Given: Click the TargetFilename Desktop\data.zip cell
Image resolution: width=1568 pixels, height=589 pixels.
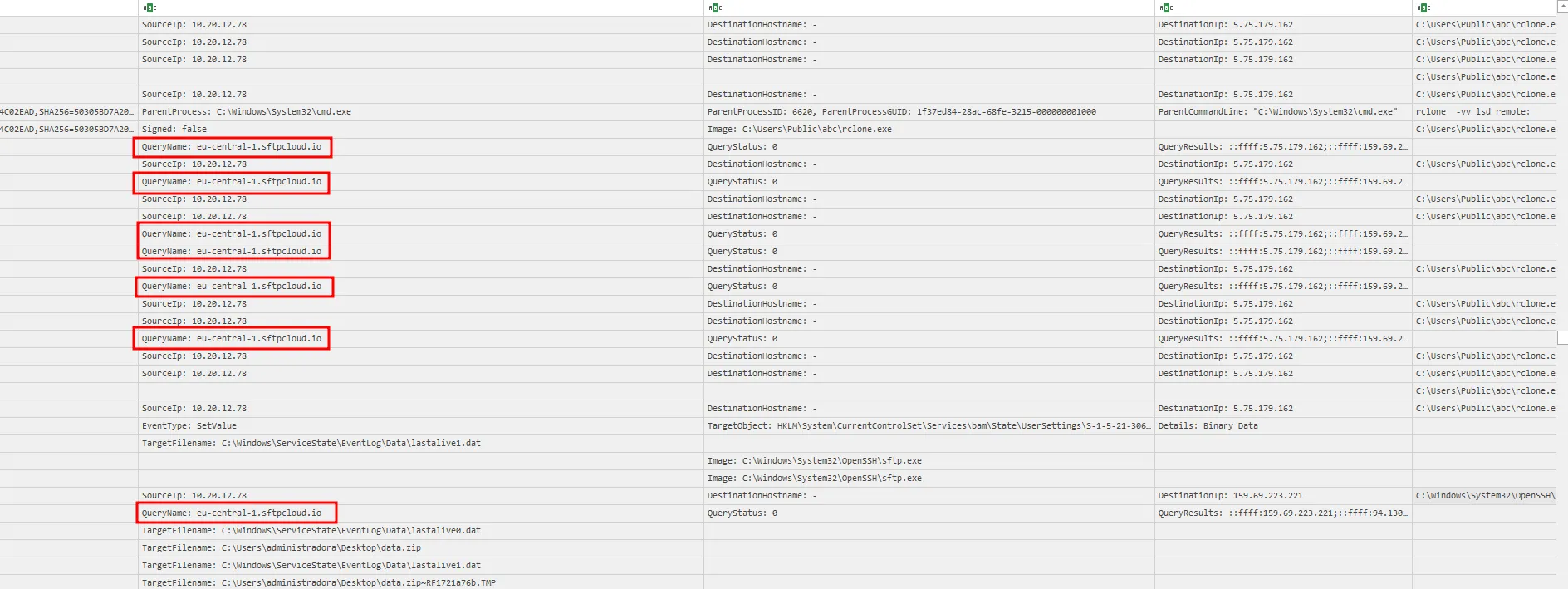Looking at the screenshot, I should tap(282, 548).
